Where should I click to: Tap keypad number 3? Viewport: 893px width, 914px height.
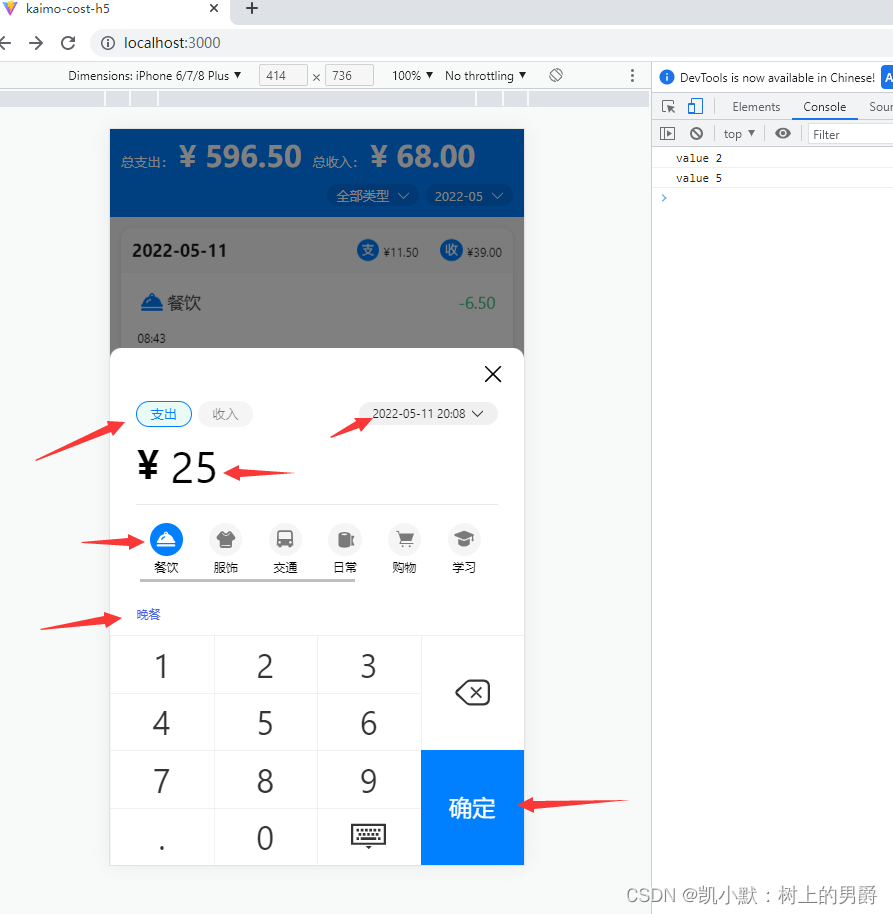click(369, 665)
